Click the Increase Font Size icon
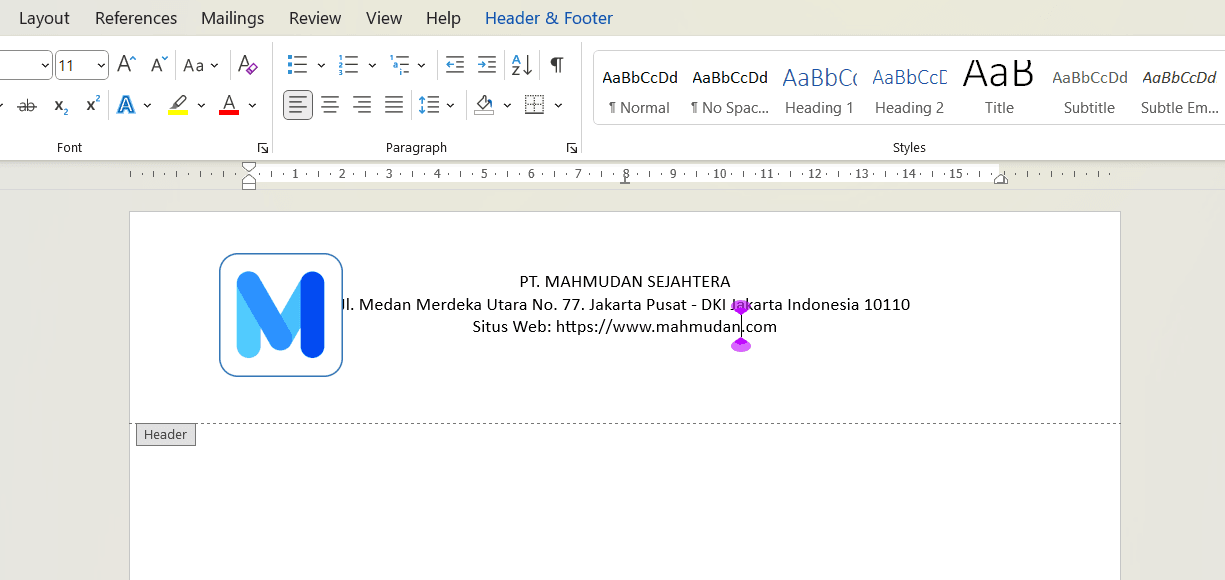Viewport: 1225px width, 580px height. tap(126, 65)
